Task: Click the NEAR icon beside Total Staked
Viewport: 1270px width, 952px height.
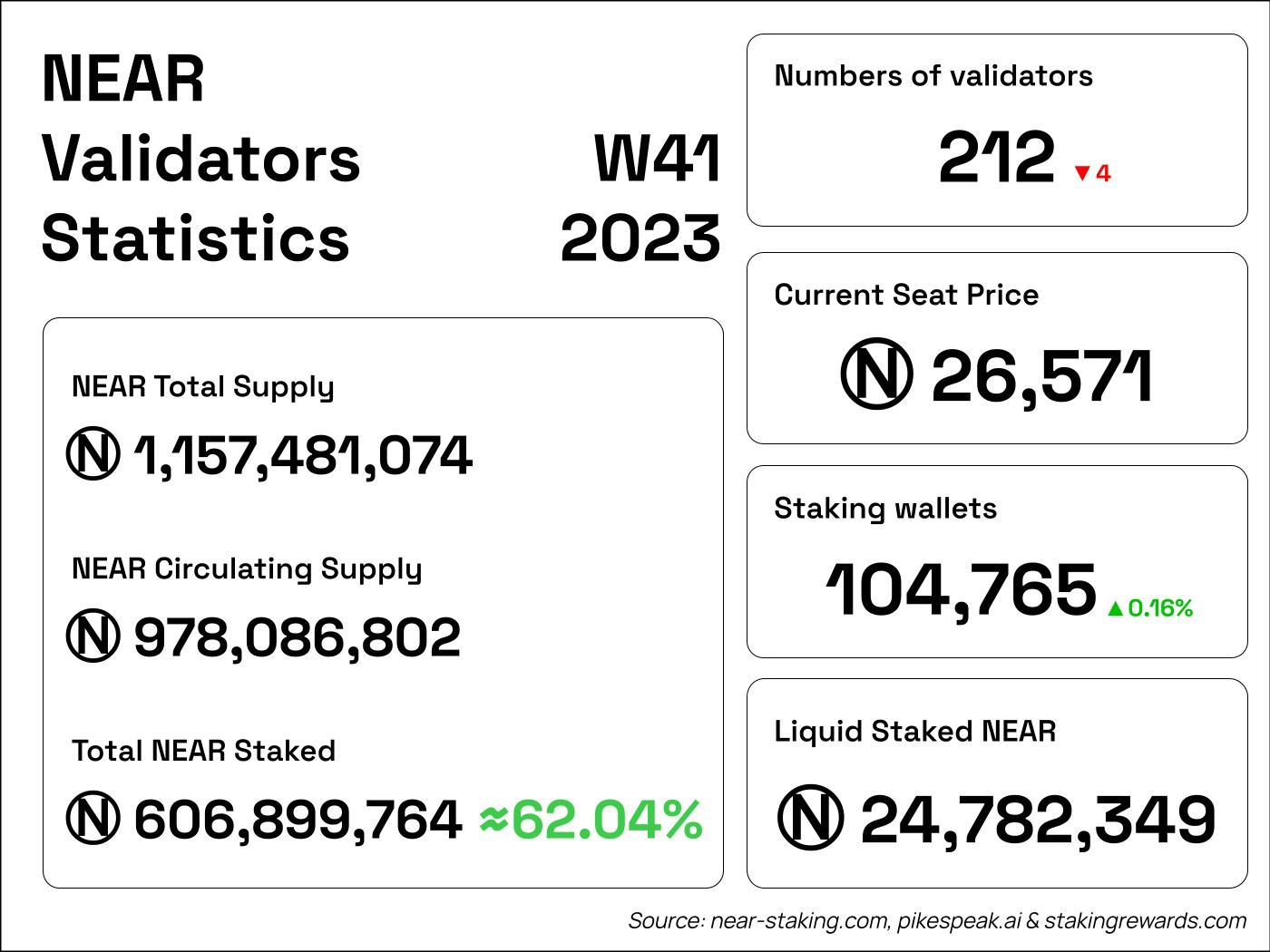Action: click(x=93, y=819)
